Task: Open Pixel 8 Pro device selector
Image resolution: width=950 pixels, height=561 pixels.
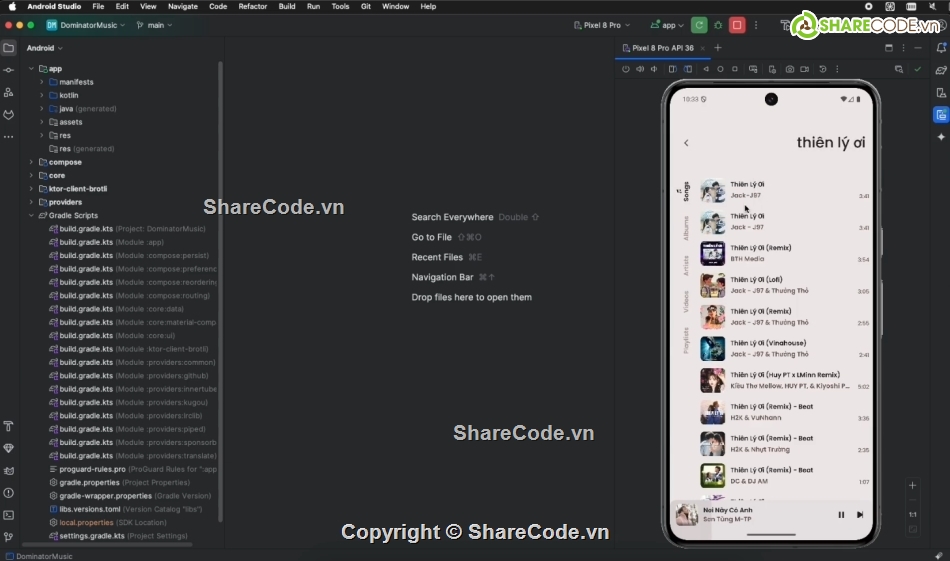Action: [602, 25]
